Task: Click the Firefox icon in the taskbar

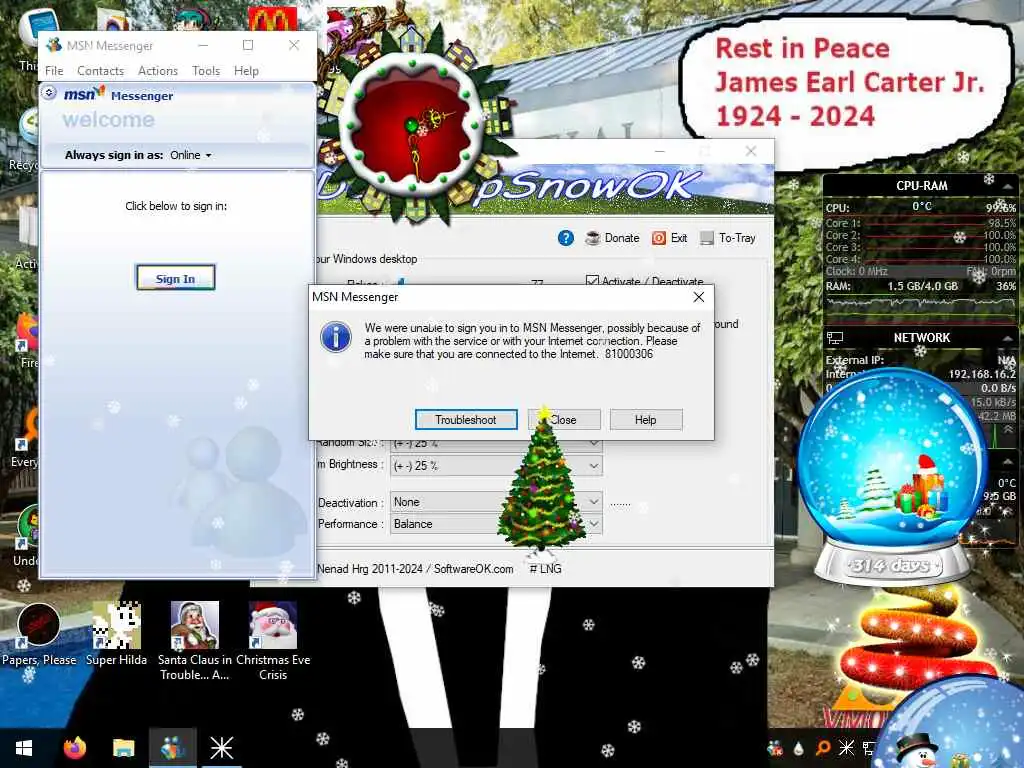Action: tap(74, 748)
